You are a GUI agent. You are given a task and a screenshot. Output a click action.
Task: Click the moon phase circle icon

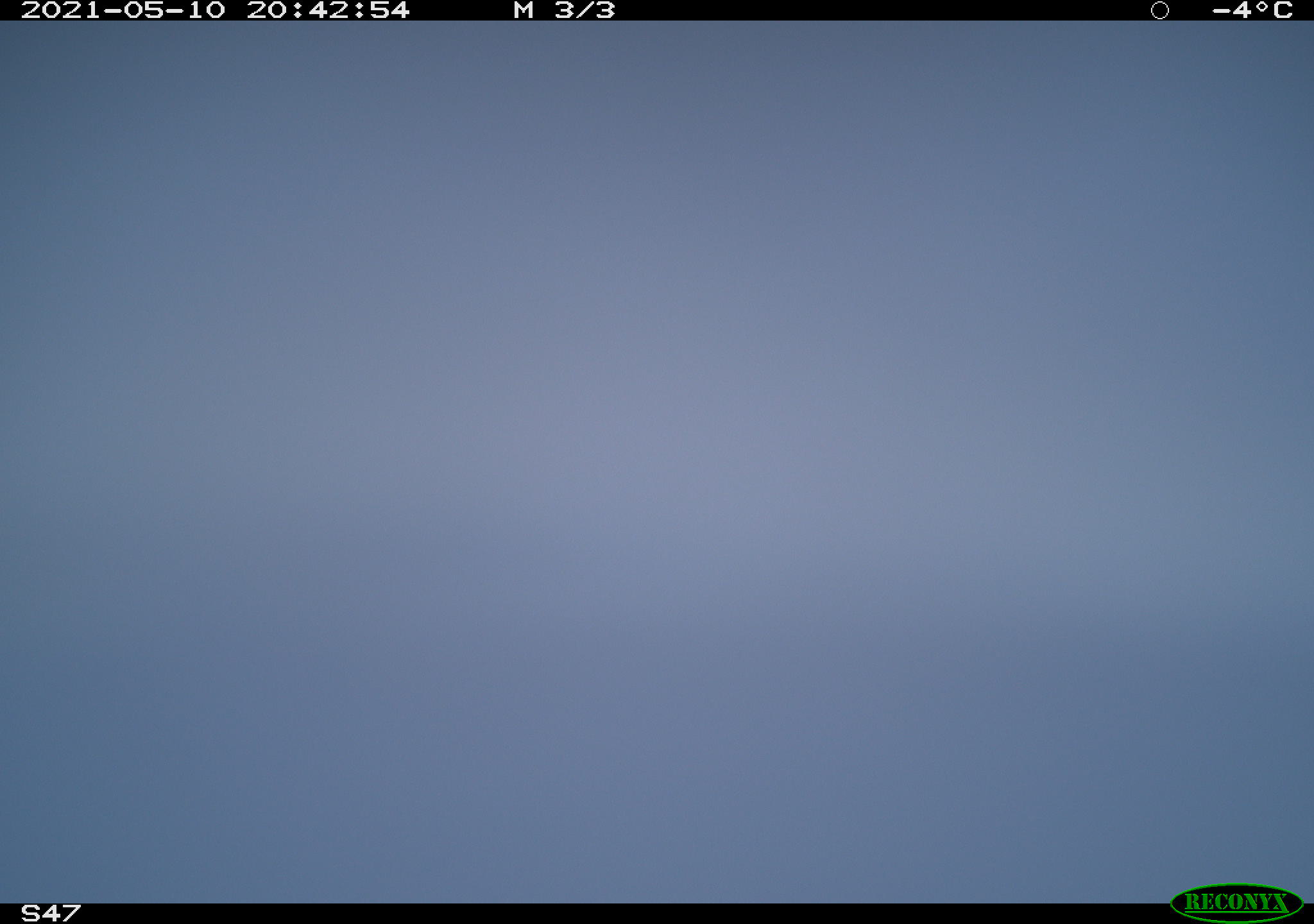[1159, 10]
